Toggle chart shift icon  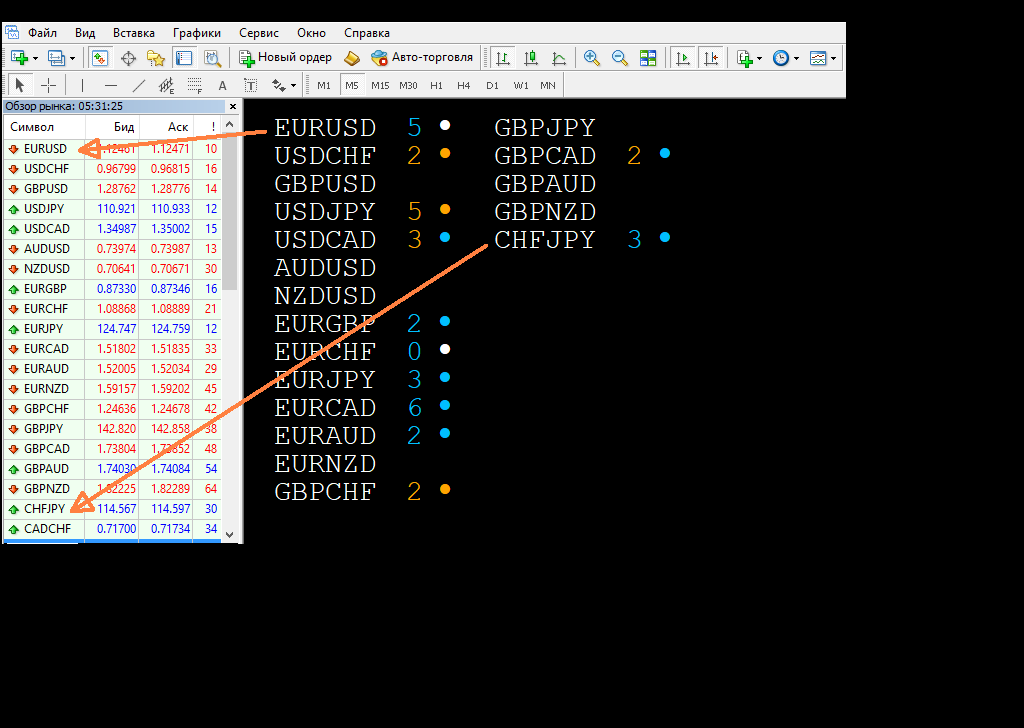tap(711, 58)
